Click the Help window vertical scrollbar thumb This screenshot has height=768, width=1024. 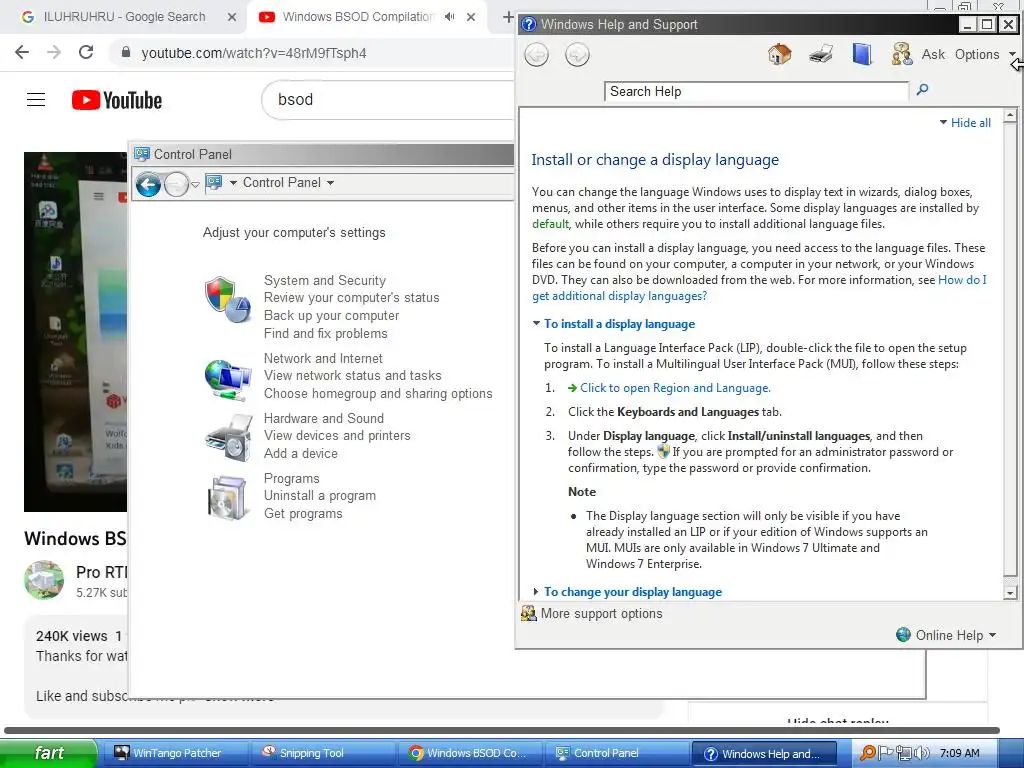pos(1010,350)
